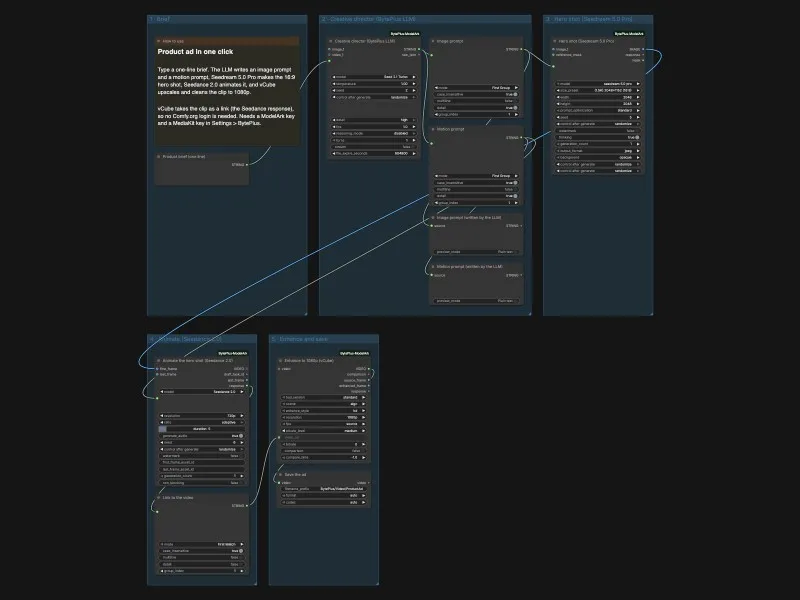Select the 5 · Enhance and save group title

coord(299,339)
